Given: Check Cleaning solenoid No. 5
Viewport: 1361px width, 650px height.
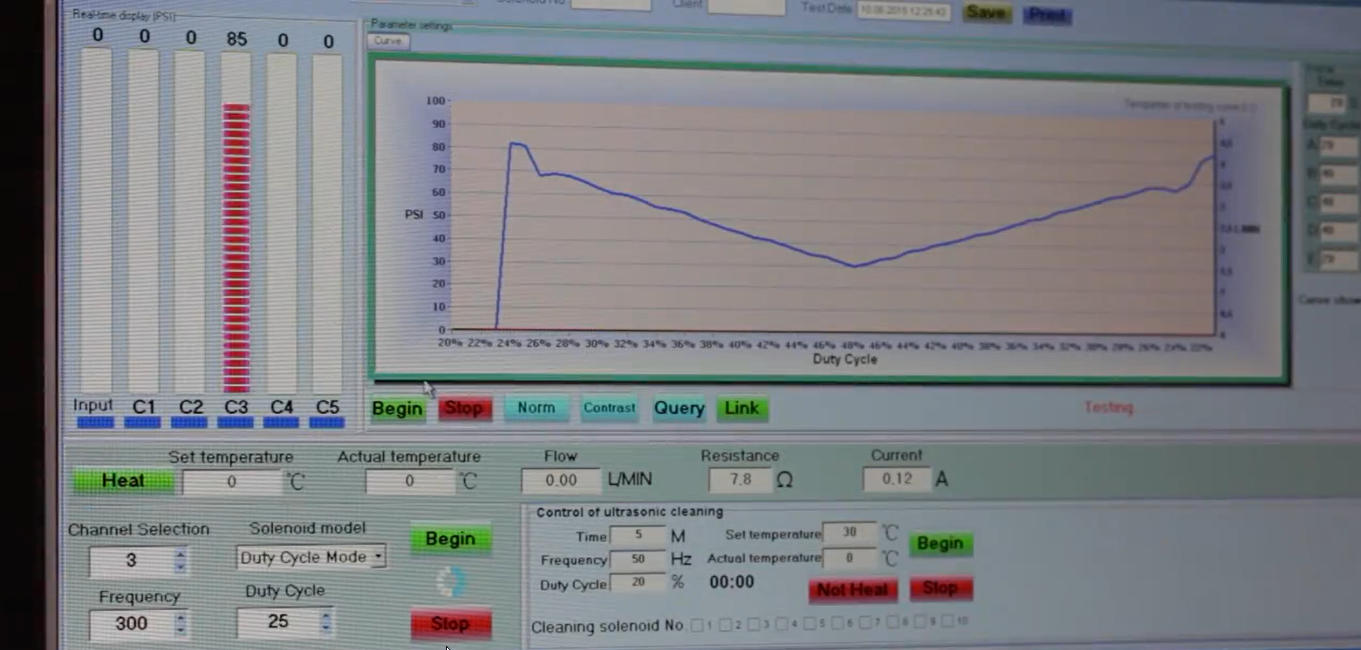Looking at the screenshot, I should 809,624.
